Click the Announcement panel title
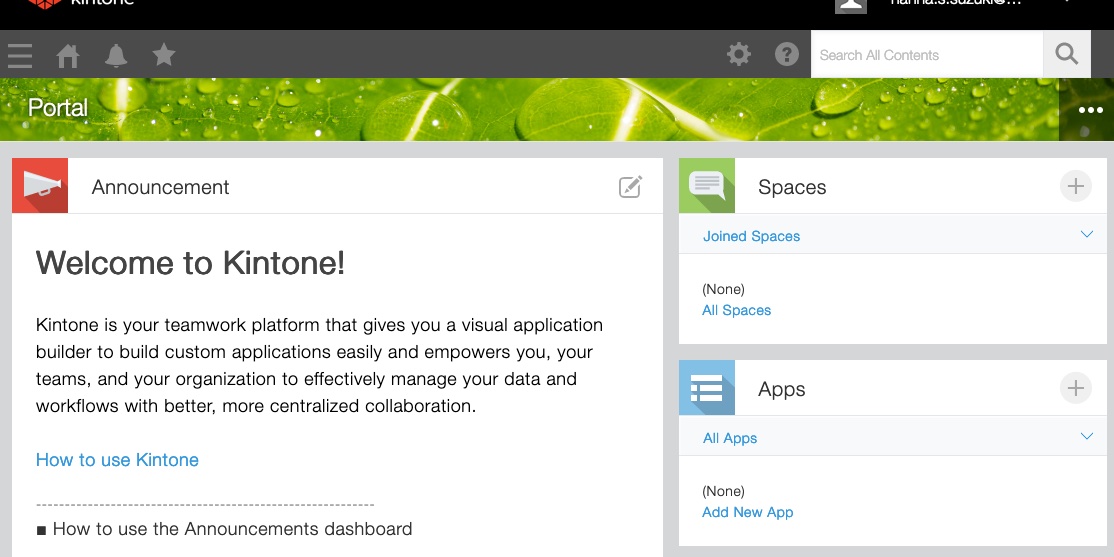The image size is (1114, 557). point(161,187)
